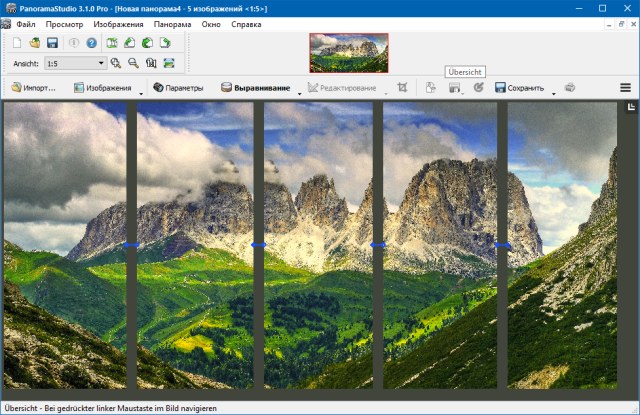The height and width of the screenshot is (415, 640).
Task: Click the Print icon in the toolbar
Action: (x=570, y=88)
